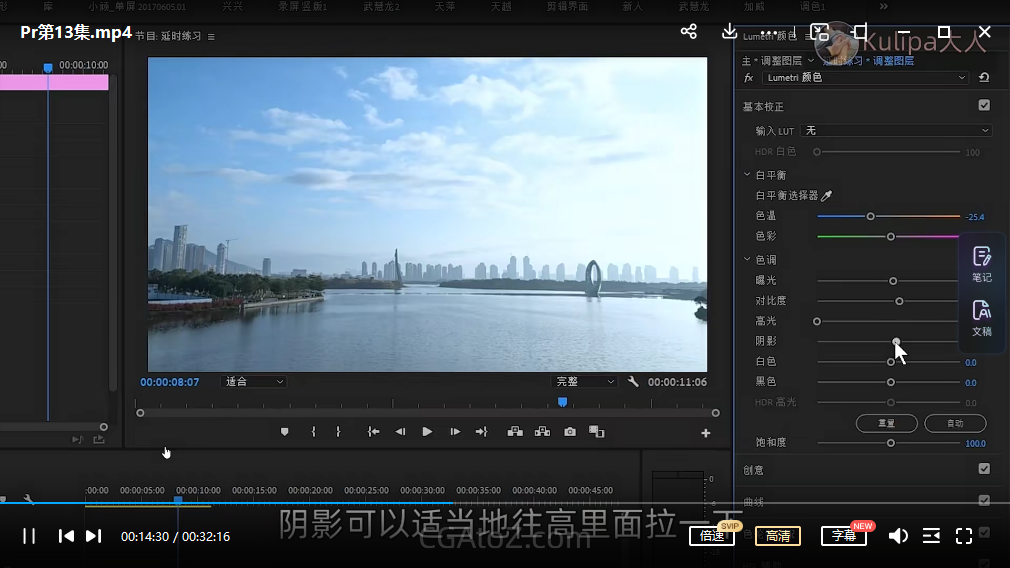This screenshot has height=568, width=1010.
Task: Toggle the 曲线 section checkbox
Action: 984,501
